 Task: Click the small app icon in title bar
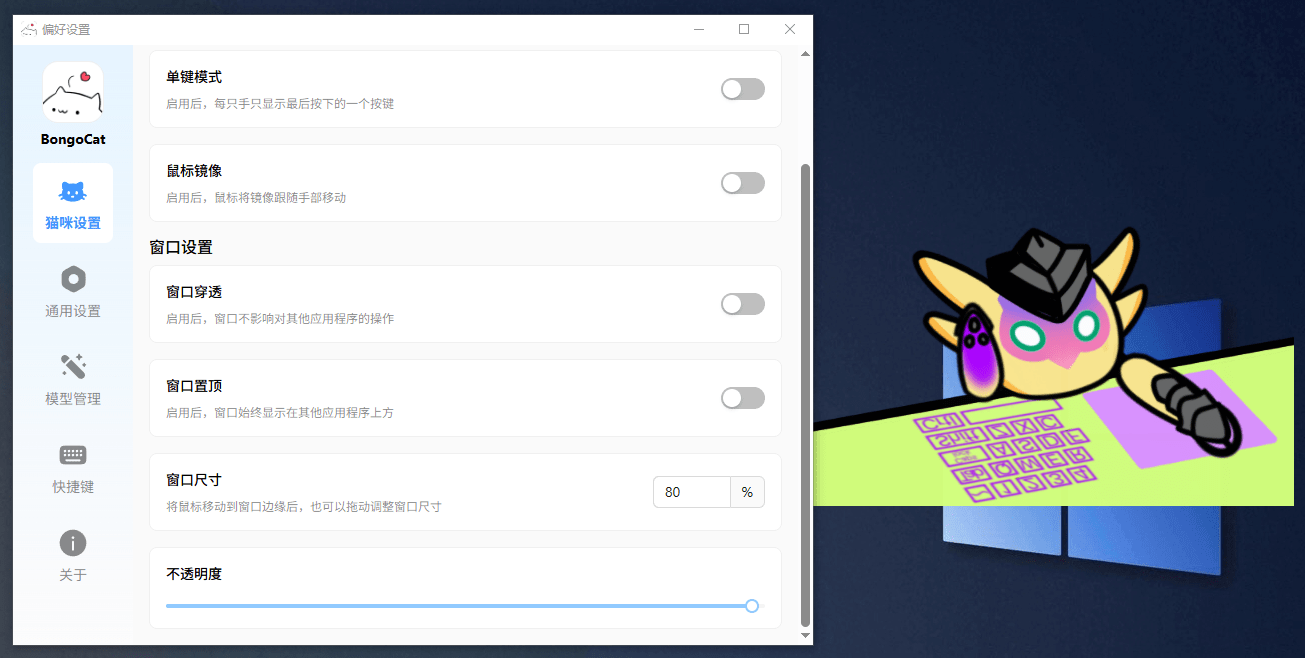(x=29, y=29)
